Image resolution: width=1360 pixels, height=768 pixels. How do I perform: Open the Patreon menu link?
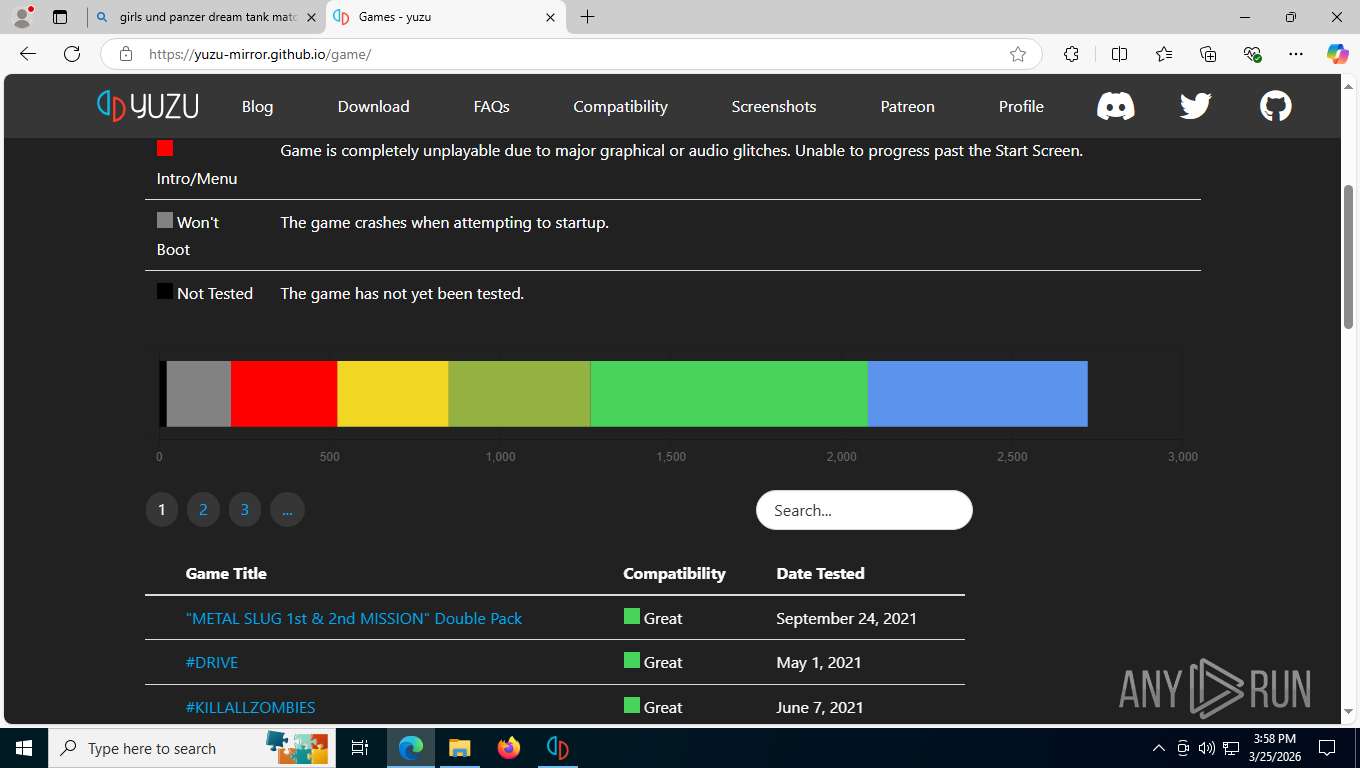click(907, 106)
